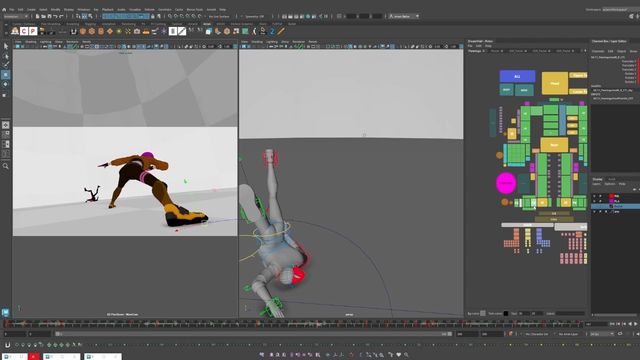This screenshot has width=640, height=360.
Task: Open the frame rate fps dropdown
Action: 602,334
